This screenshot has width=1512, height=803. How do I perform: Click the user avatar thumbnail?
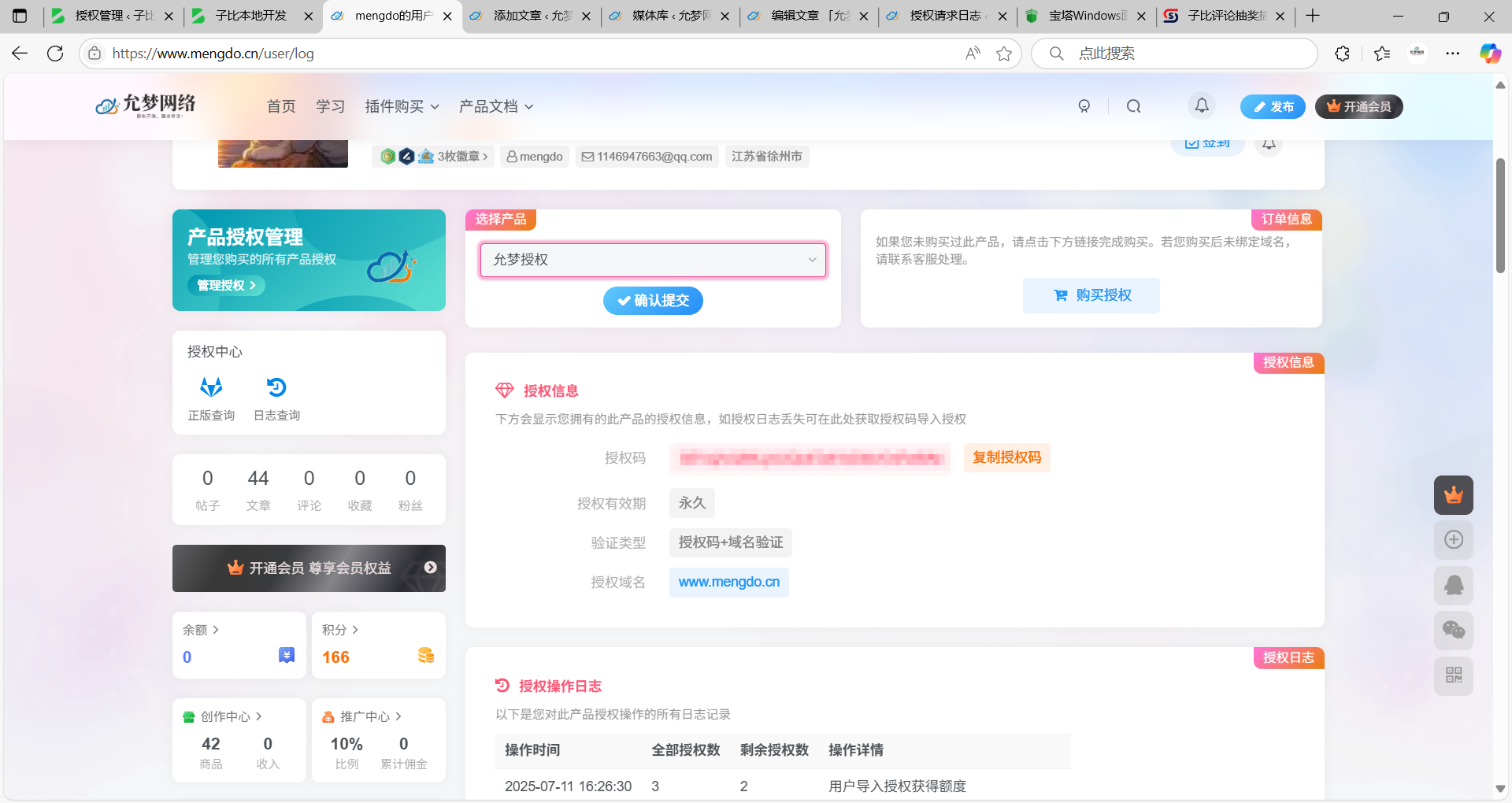(283, 154)
